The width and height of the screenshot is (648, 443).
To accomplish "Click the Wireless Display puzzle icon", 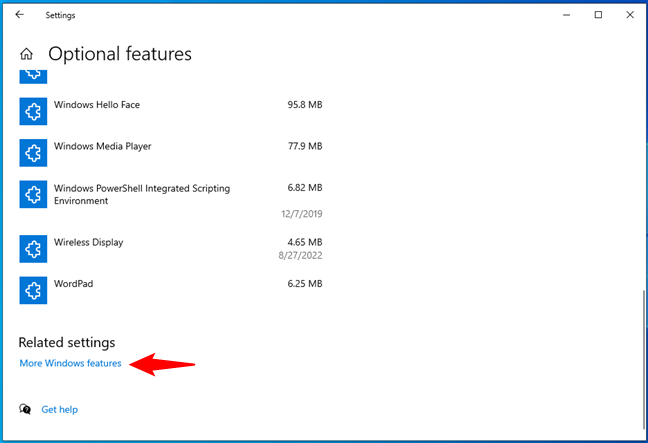I will pyautogui.click(x=33, y=249).
